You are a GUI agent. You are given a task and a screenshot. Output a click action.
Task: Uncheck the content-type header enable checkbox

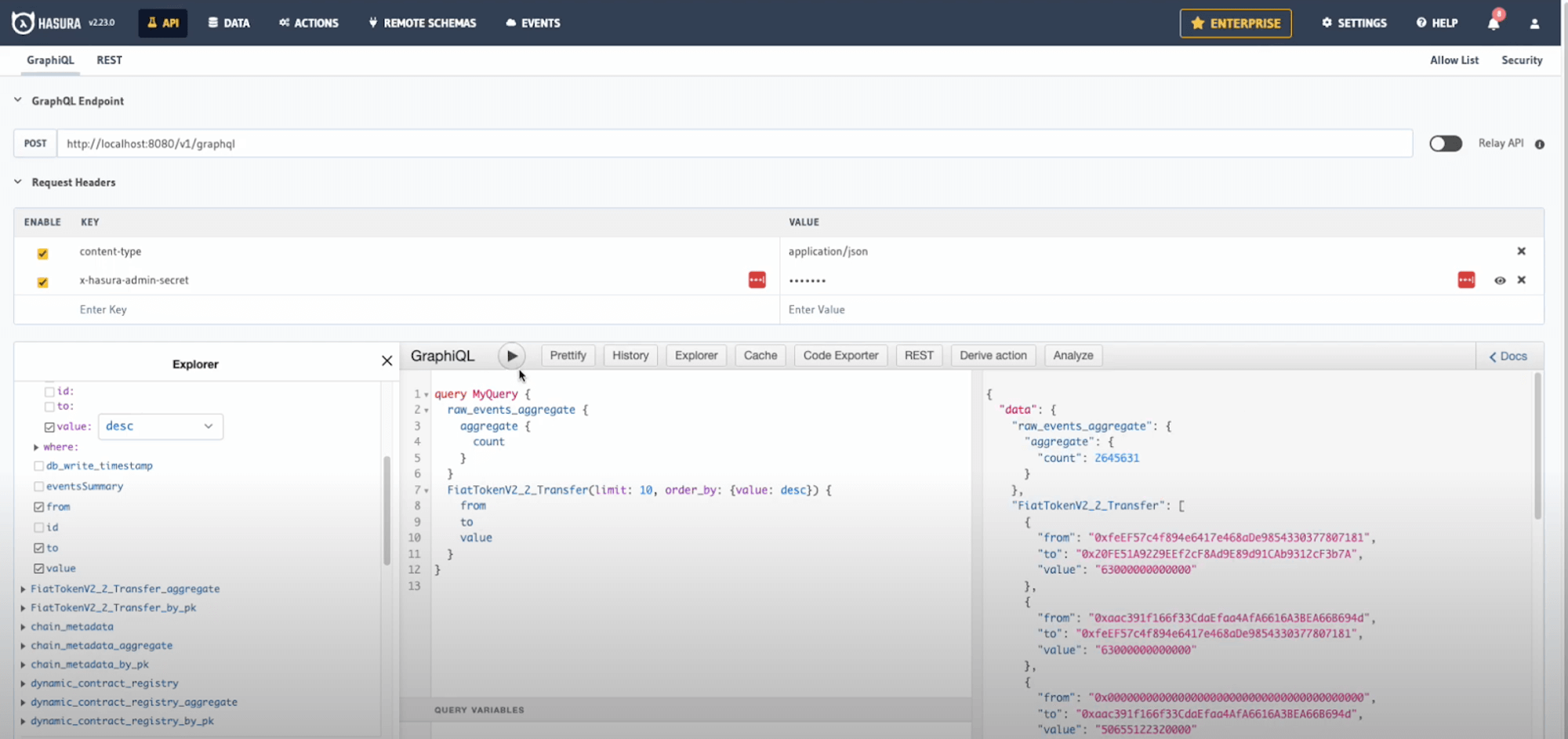pos(42,253)
